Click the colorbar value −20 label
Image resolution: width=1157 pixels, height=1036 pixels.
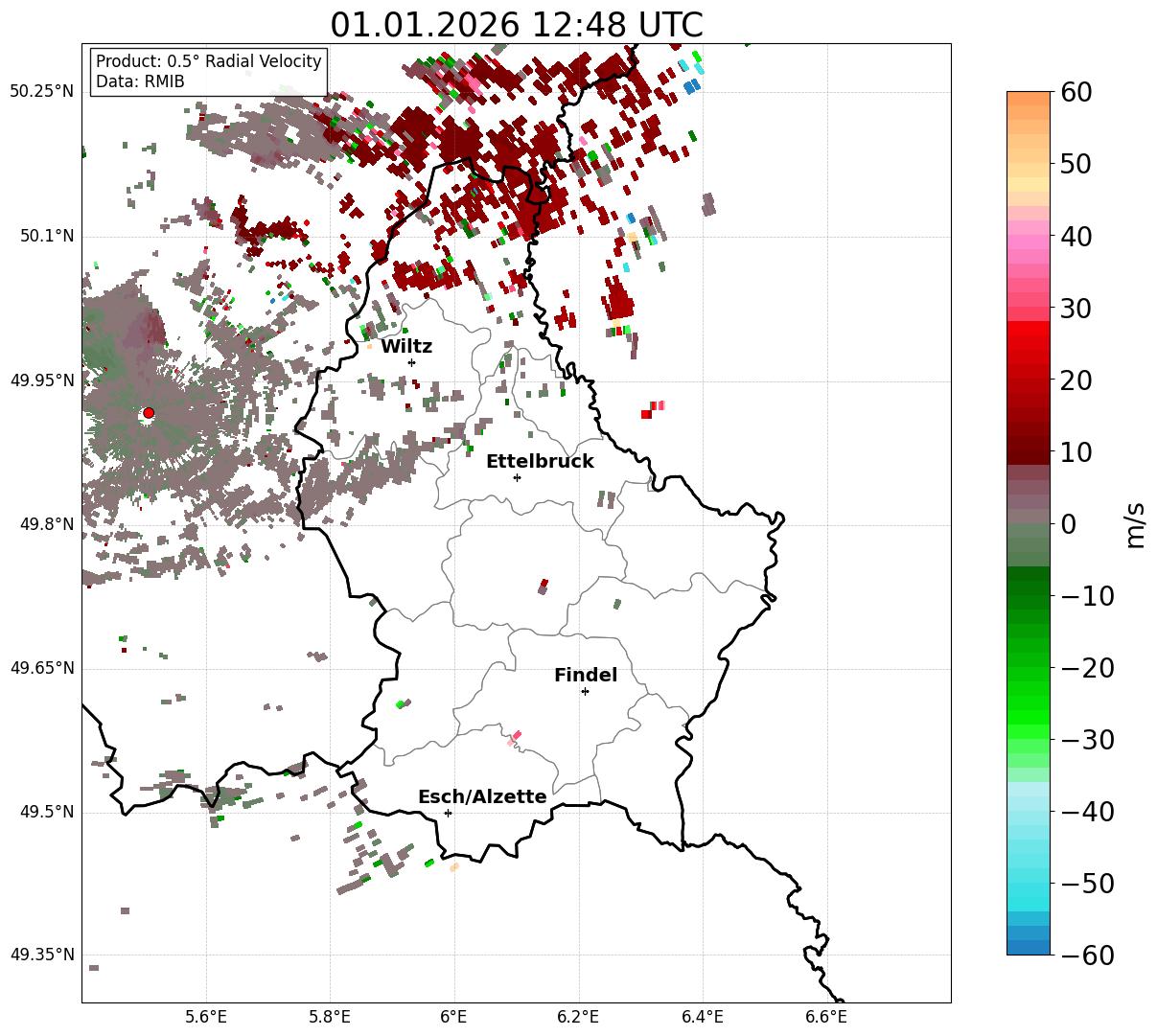click(1087, 667)
